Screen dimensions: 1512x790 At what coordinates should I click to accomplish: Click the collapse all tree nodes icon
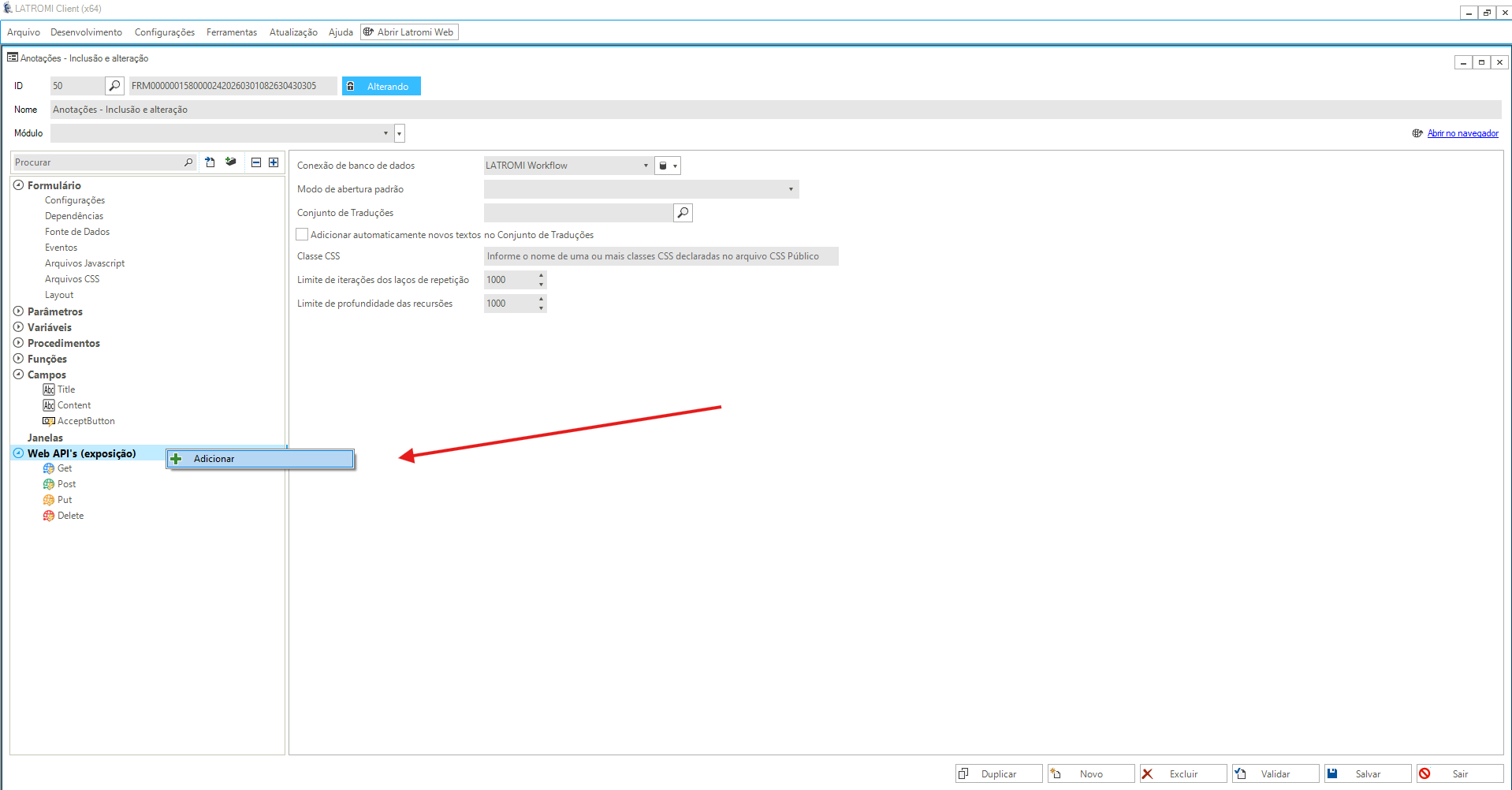(256, 162)
